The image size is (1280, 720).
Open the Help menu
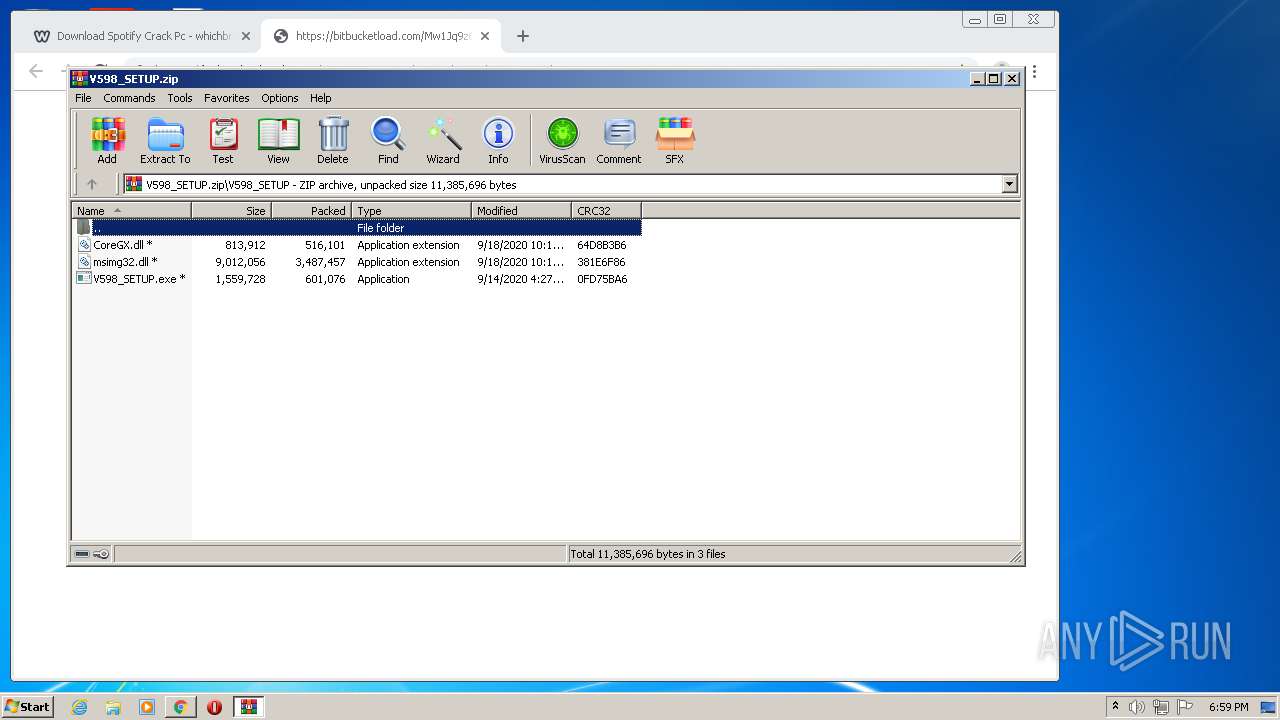320,98
